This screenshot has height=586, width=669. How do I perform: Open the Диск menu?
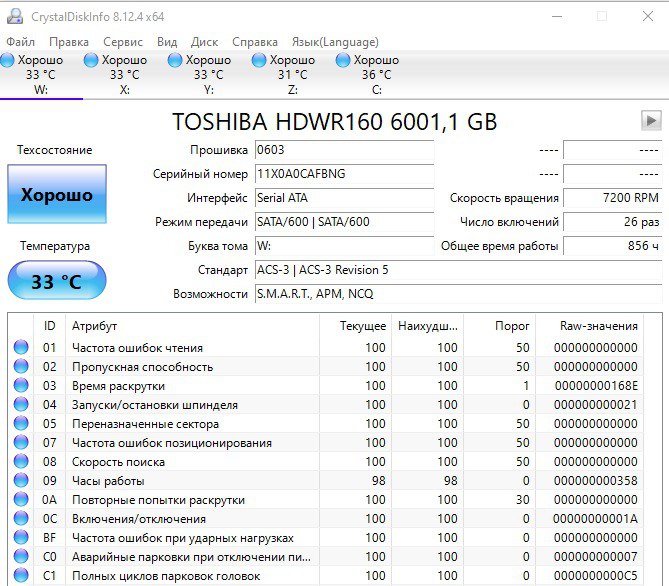pos(204,42)
